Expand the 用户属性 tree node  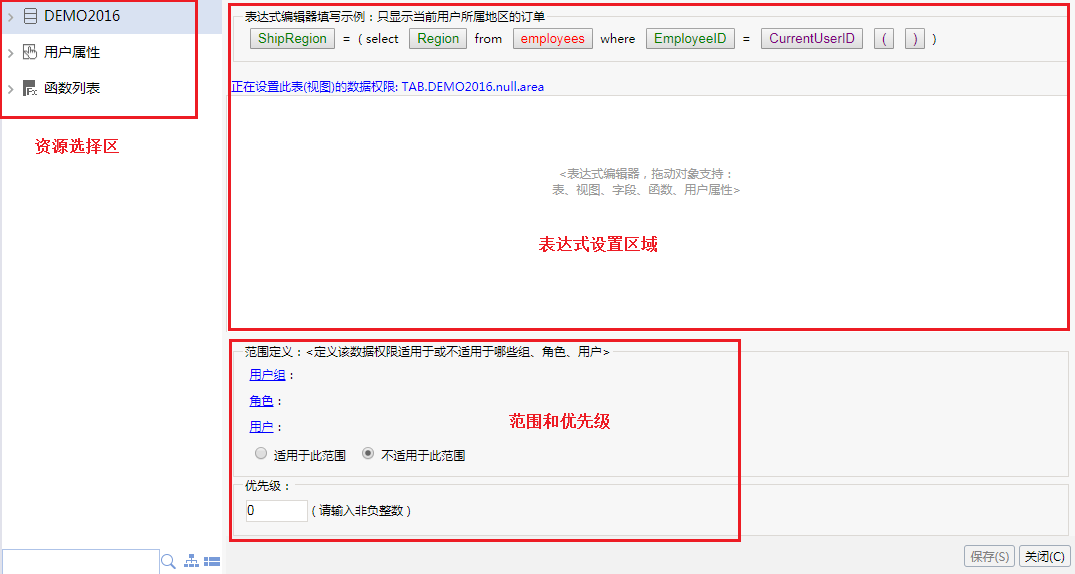(10, 53)
